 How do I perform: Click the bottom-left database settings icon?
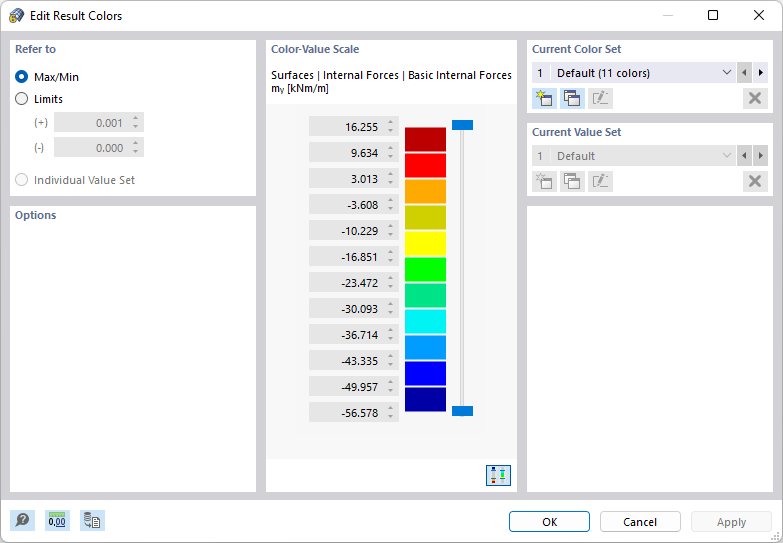pos(92,521)
